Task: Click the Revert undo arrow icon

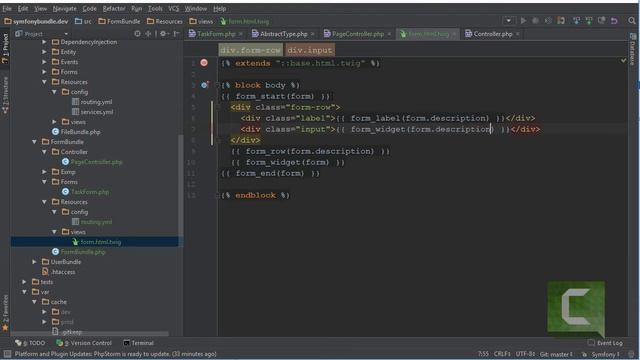Action: pos(614,21)
